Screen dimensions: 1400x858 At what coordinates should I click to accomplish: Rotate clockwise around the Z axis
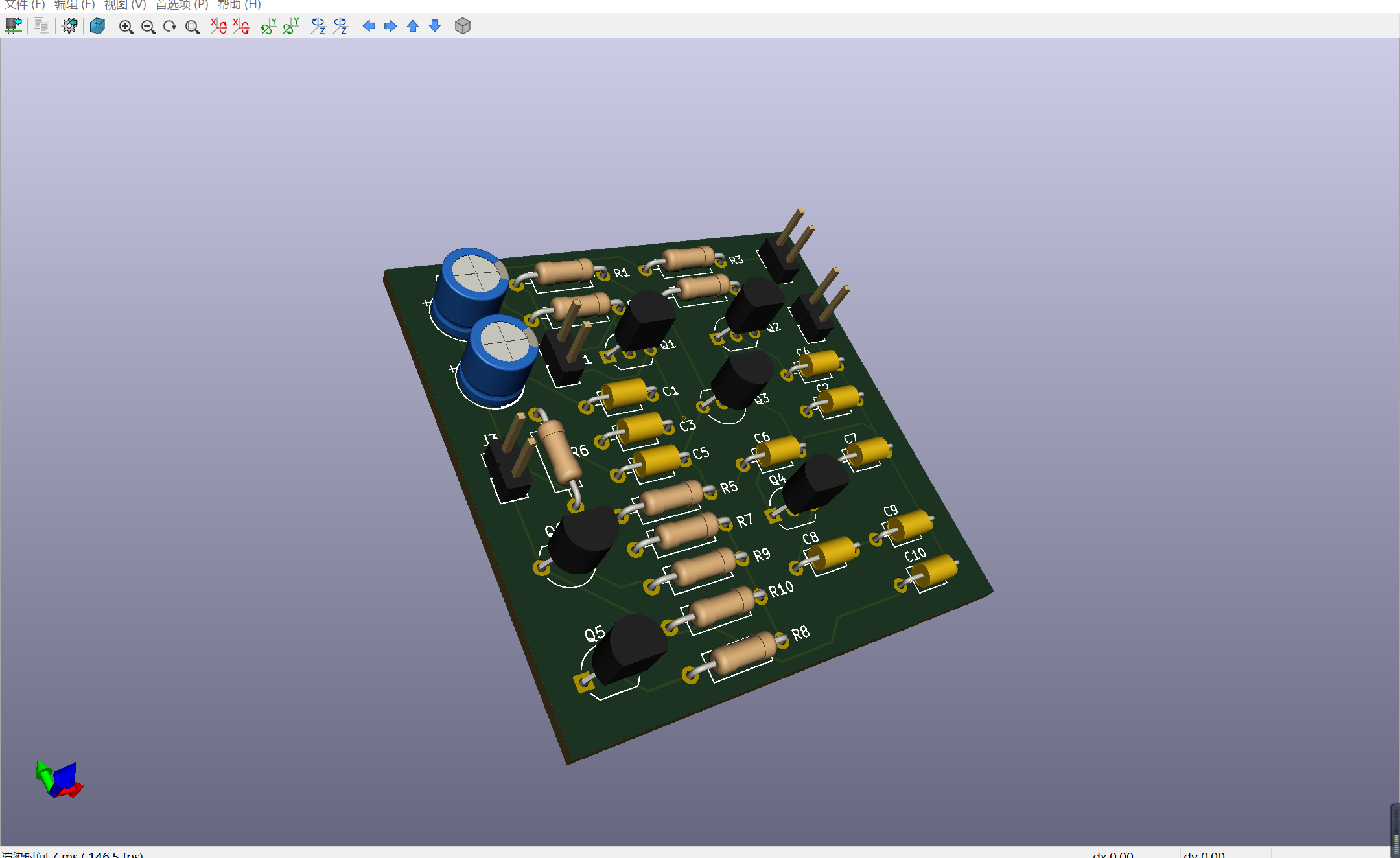318,26
